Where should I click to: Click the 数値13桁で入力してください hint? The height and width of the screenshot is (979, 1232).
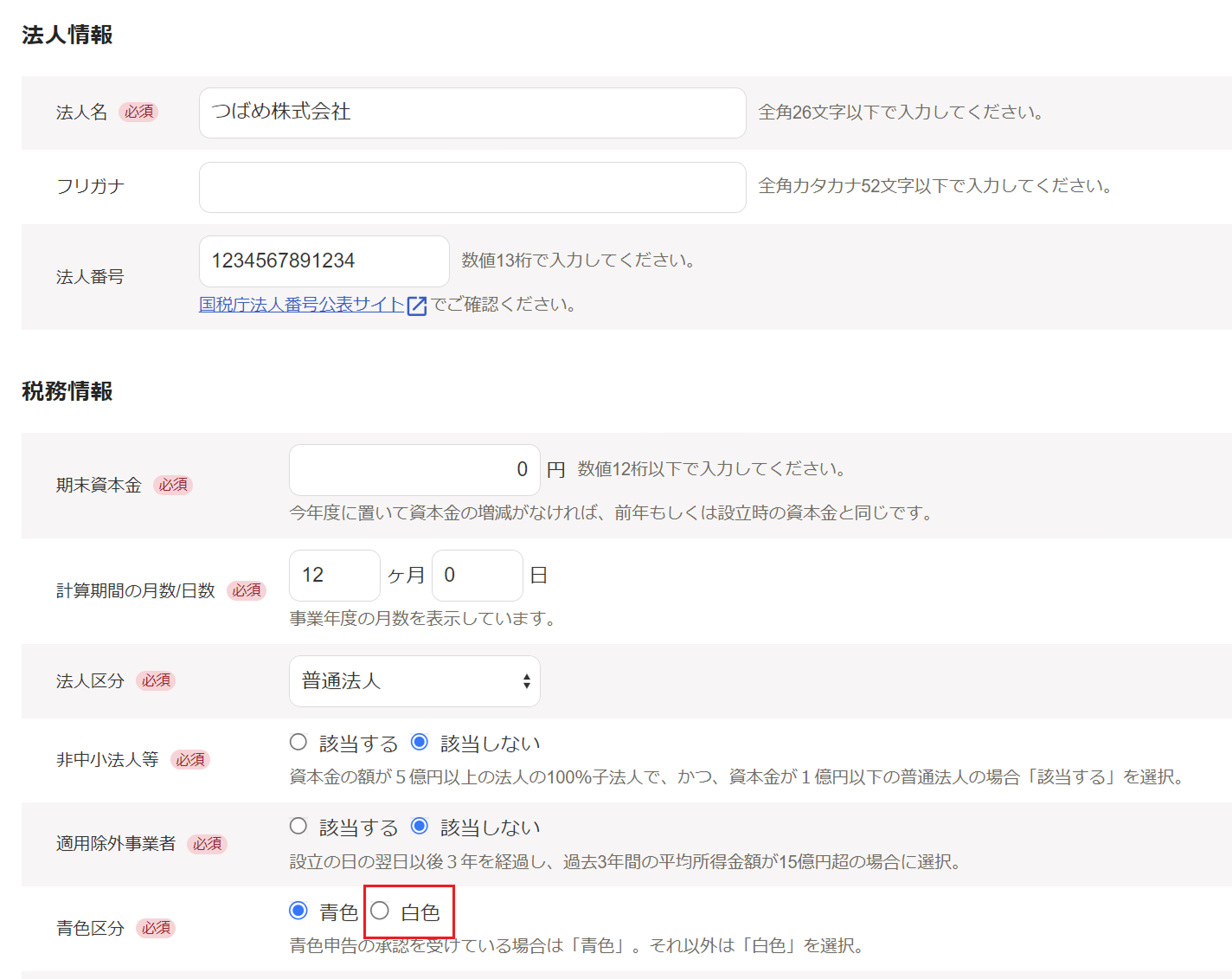tap(578, 261)
